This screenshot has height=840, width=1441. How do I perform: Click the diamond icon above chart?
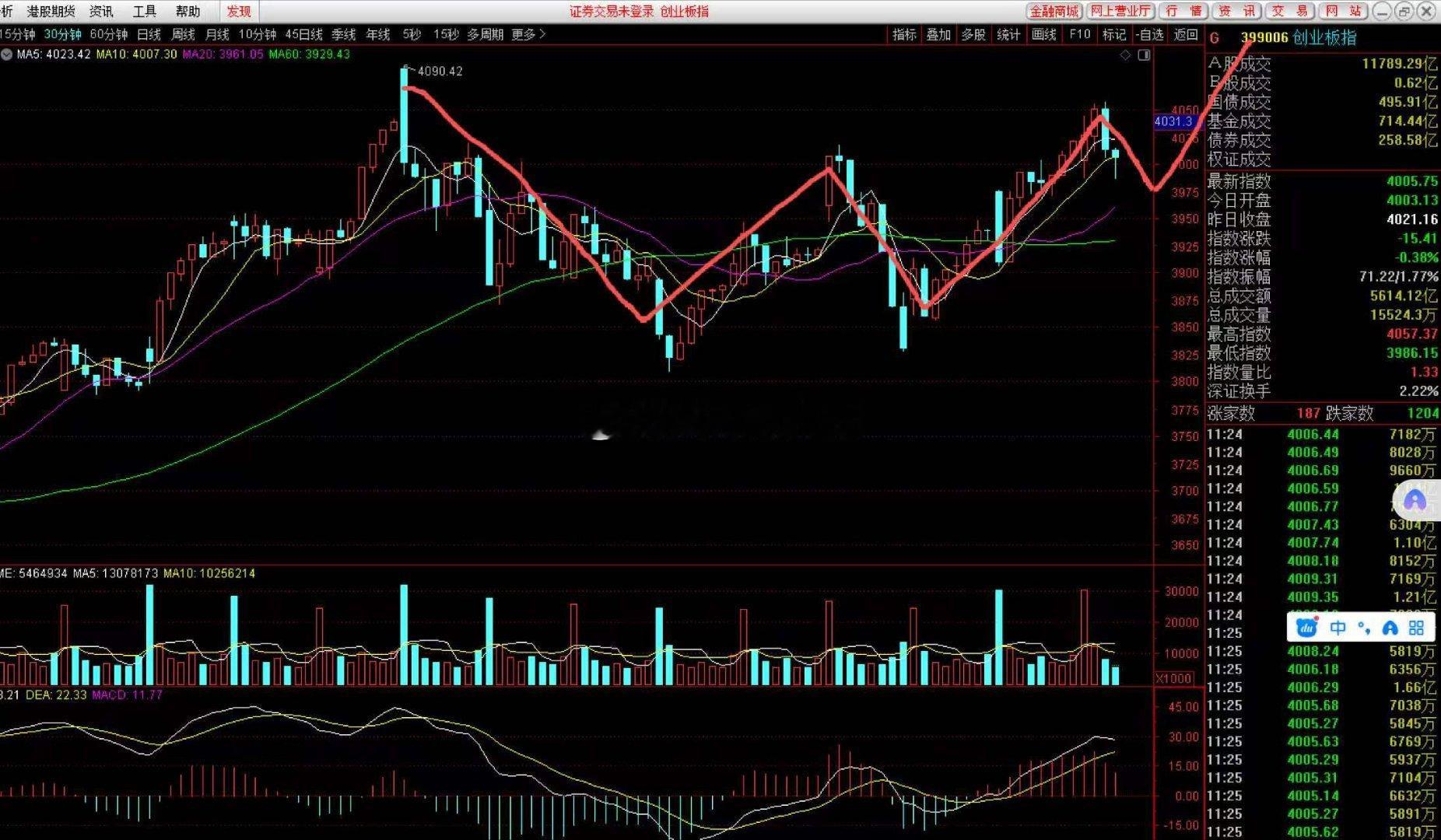coord(1125,55)
